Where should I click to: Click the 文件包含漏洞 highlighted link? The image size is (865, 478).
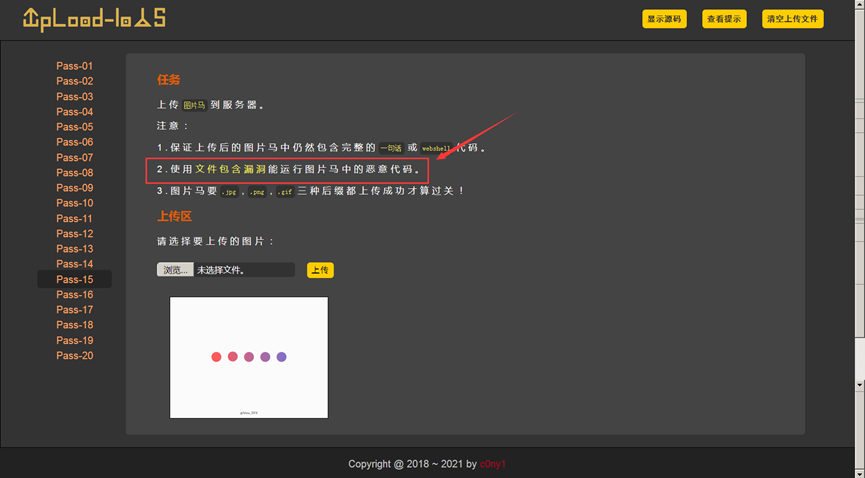(x=231, y=169)
